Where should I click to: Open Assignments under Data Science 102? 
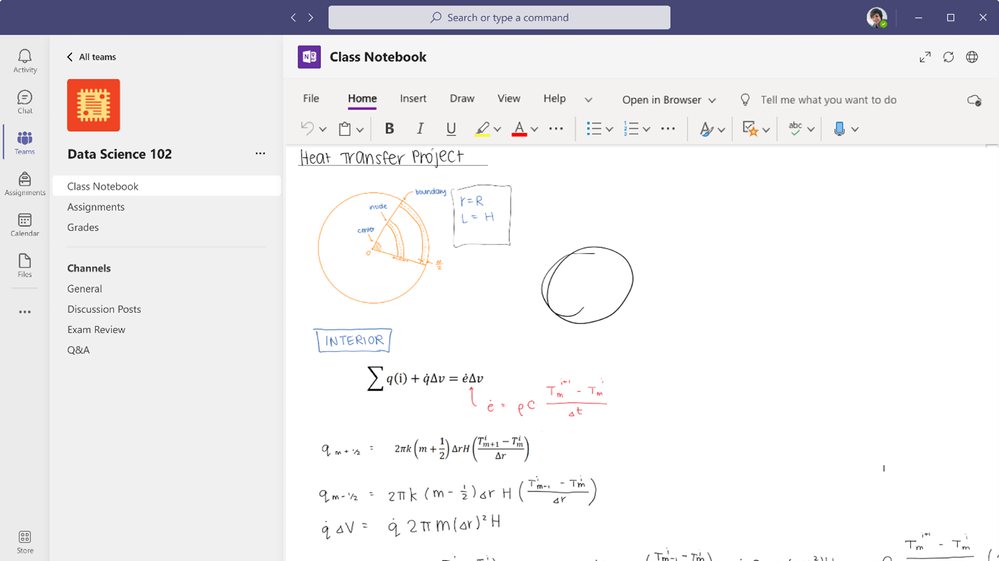(x=96, y=207)
